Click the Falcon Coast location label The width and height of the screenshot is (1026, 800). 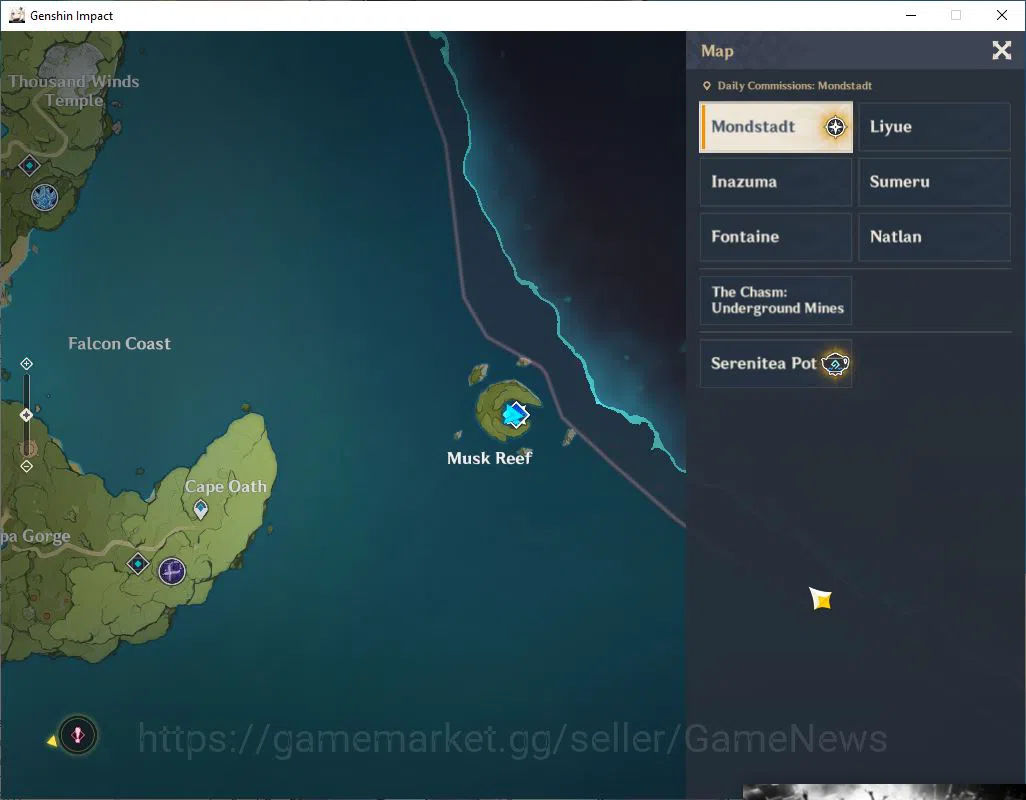pyautogui.click(x=119, y=344)
